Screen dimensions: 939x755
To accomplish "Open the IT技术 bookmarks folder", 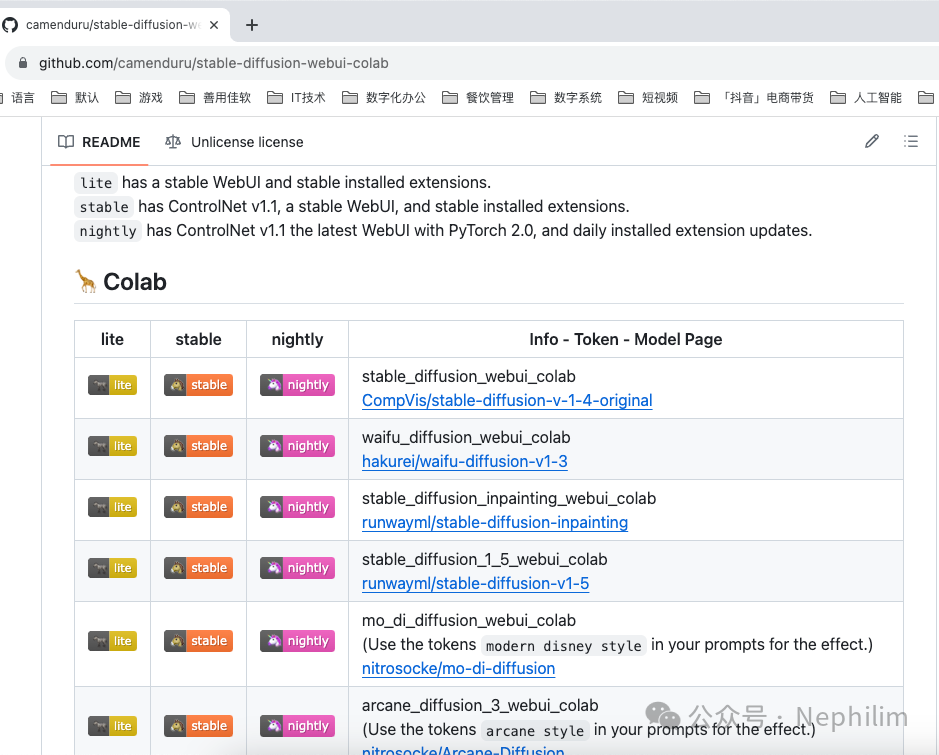I will (296, 98).
